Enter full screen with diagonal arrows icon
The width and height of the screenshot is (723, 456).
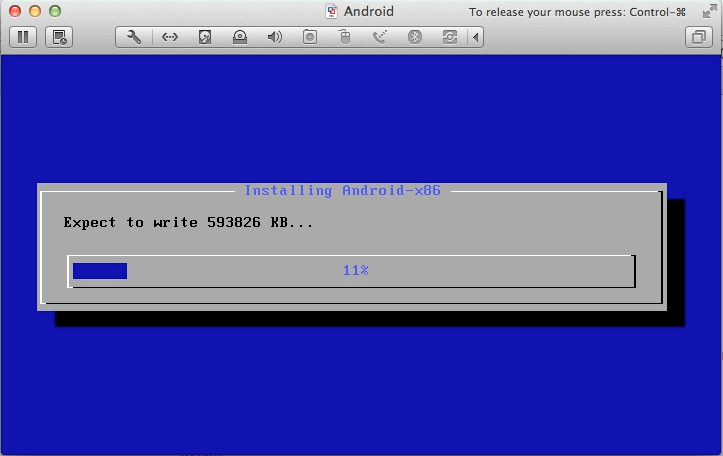pos(710,11)
